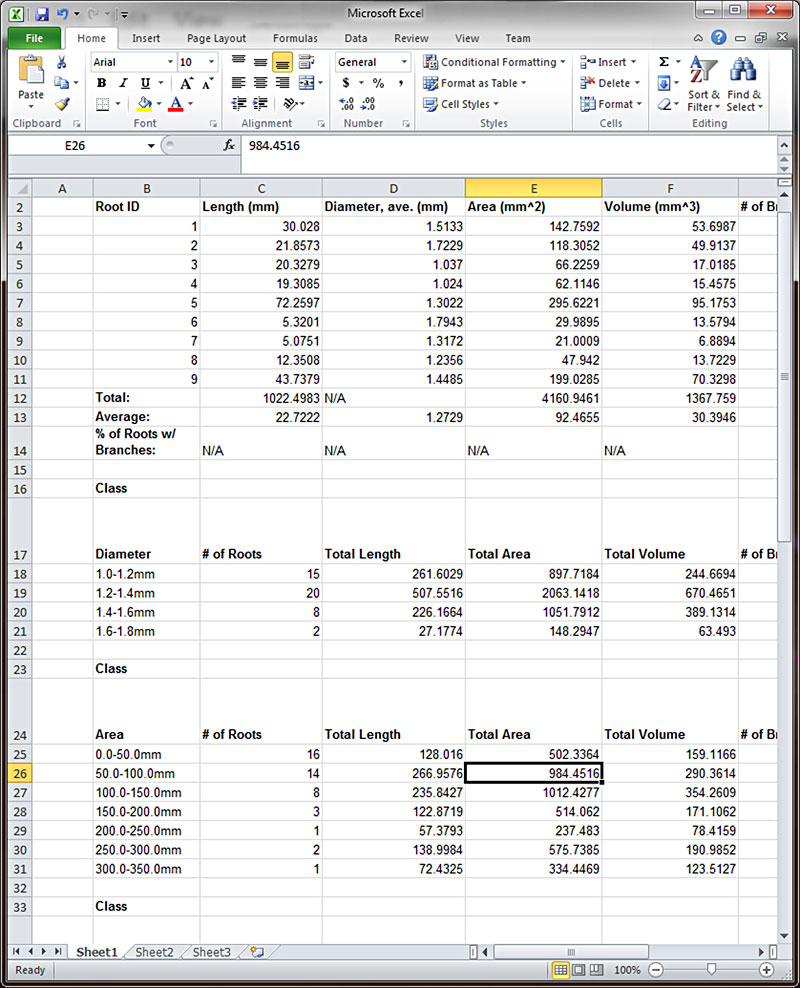Shrink font size with Shrink Font
The image size is (800, 988).
click(x=207, y=83)
